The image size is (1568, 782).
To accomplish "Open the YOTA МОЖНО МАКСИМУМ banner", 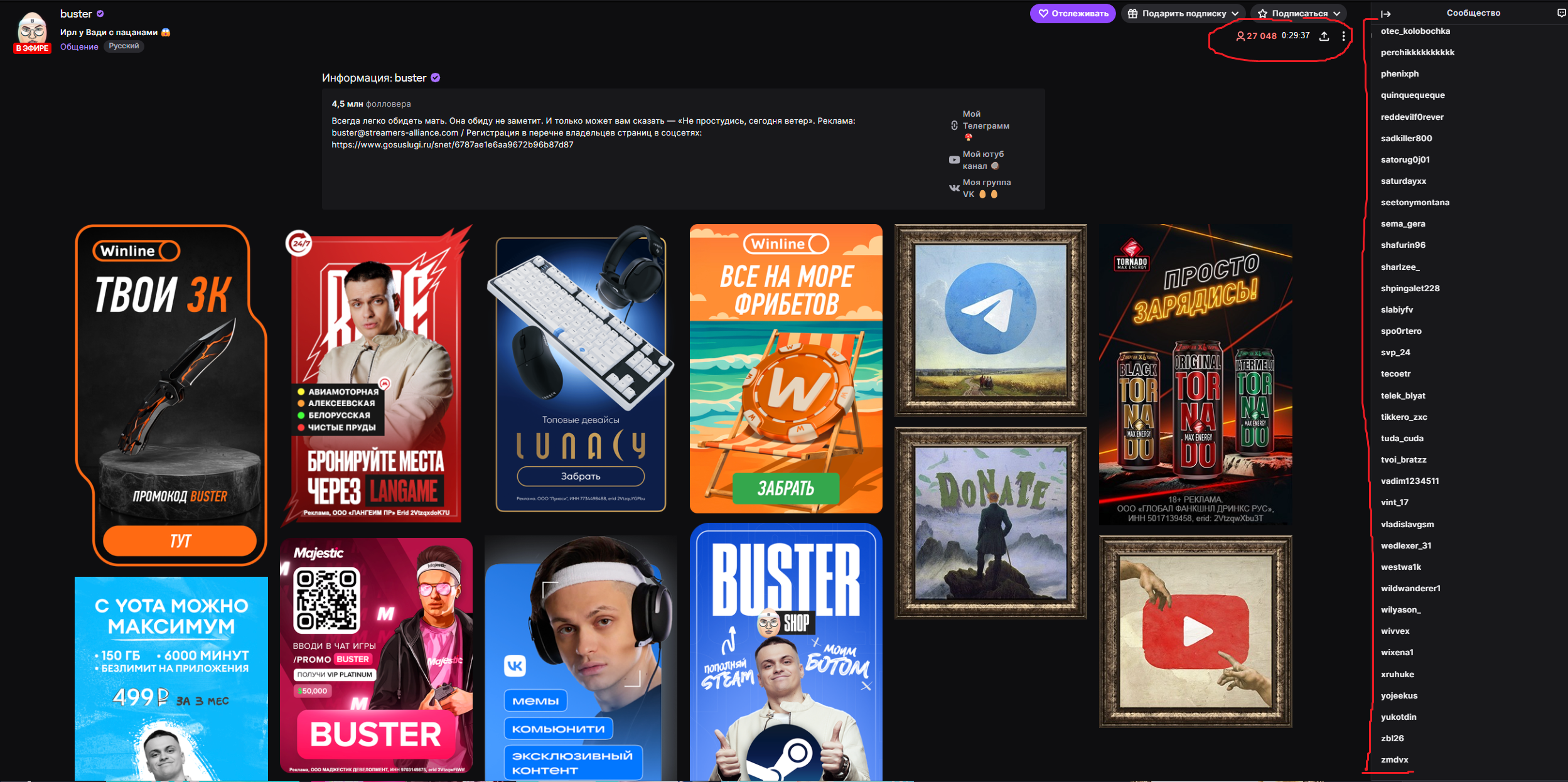I will pos(171,679).
